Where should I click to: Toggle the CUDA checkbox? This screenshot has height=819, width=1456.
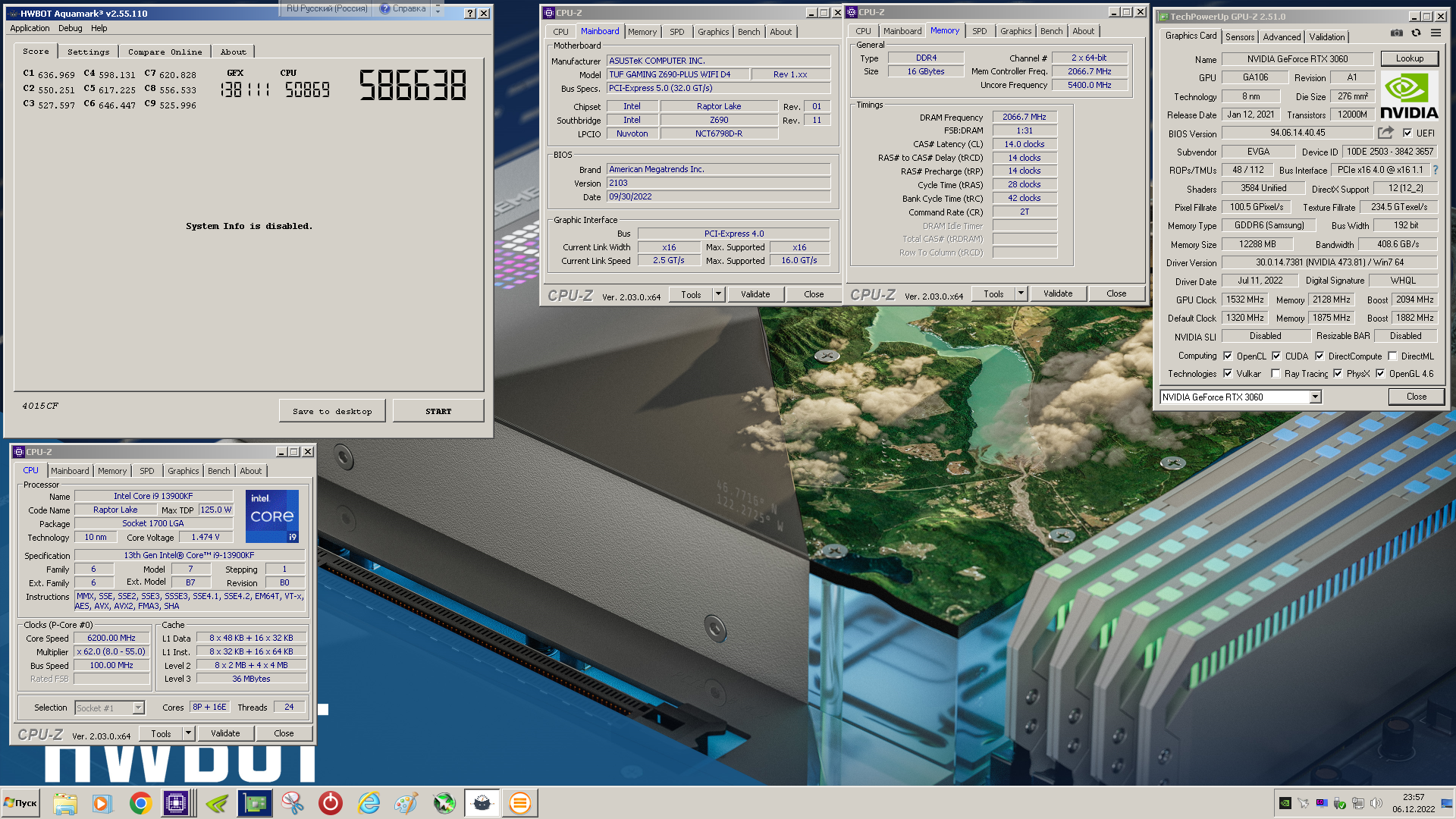pyautogui.click(x=1276, y=356)
